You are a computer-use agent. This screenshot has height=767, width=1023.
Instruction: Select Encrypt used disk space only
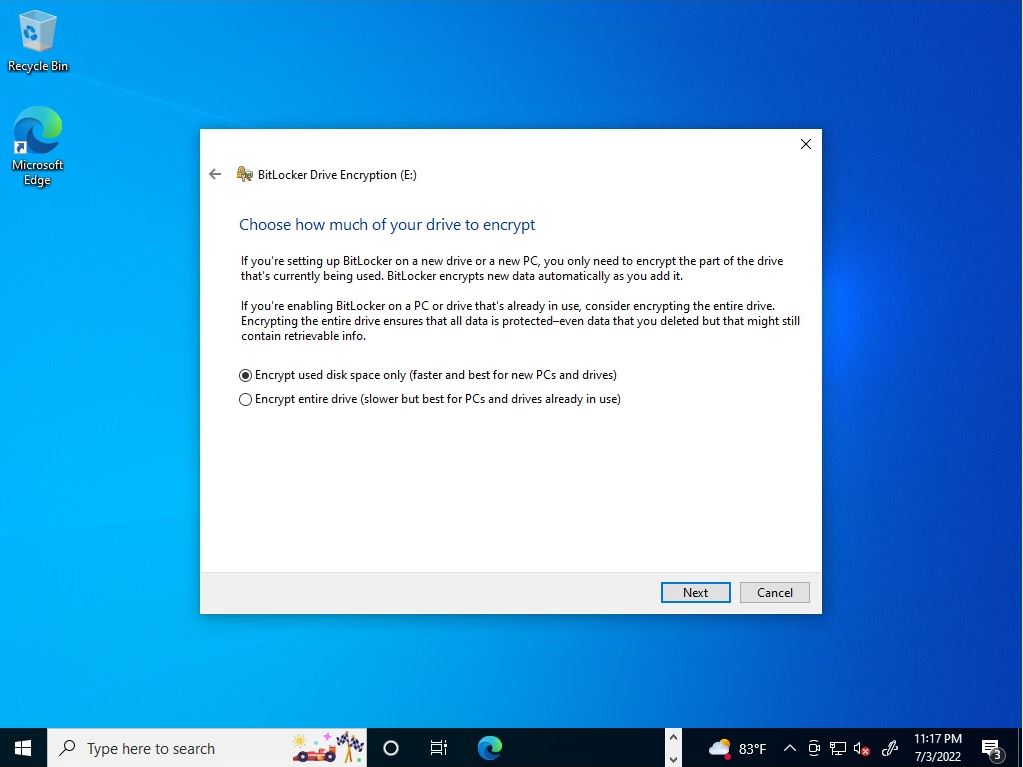(428, 375)
